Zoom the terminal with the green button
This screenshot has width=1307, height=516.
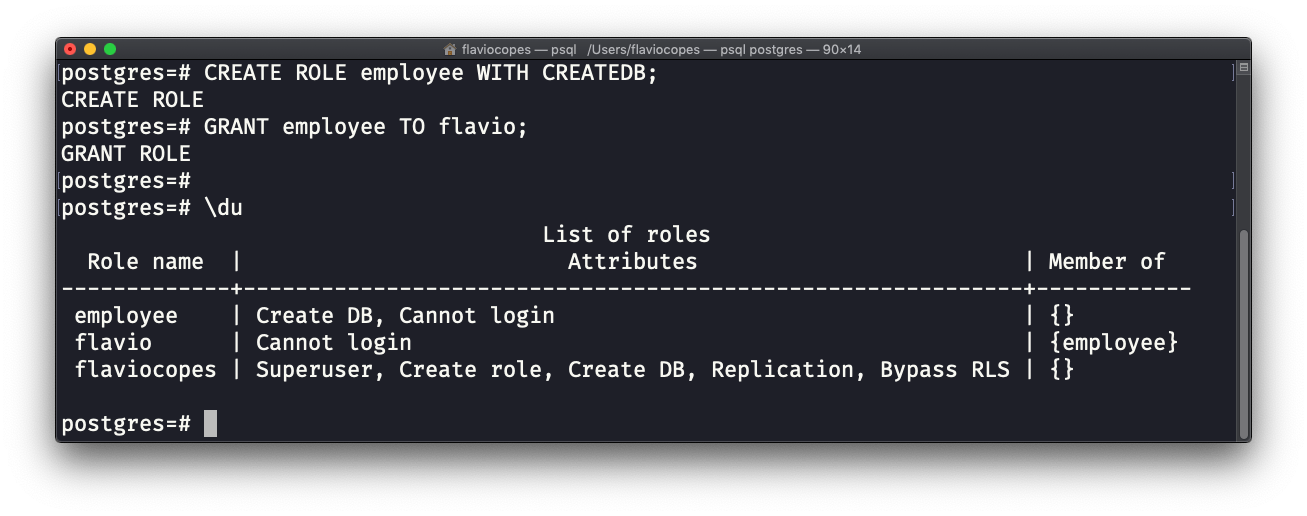point(110,49)
